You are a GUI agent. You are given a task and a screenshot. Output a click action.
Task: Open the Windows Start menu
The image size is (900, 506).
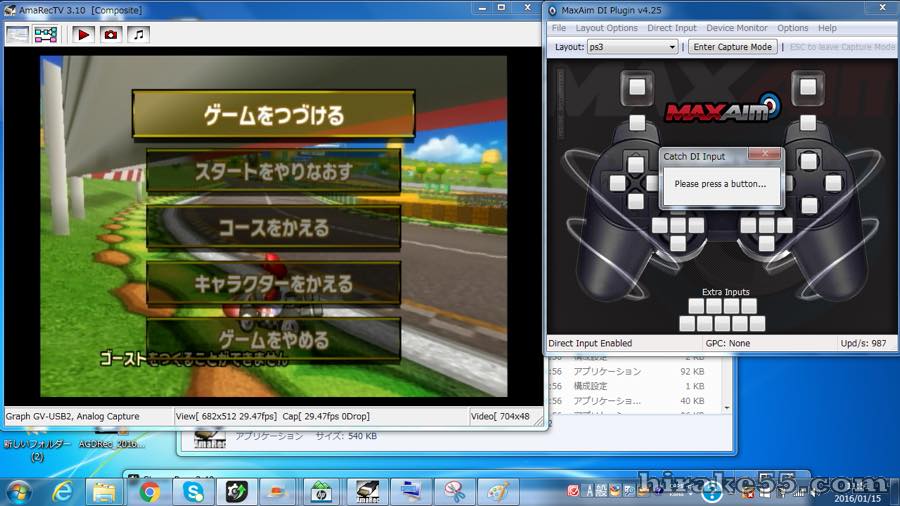(x=18, y=492)
